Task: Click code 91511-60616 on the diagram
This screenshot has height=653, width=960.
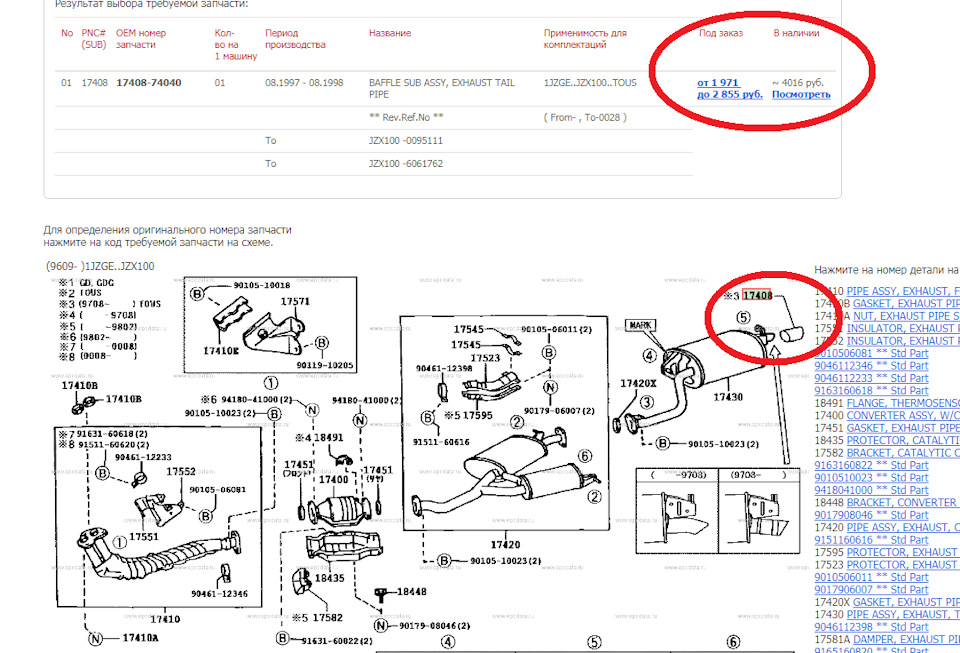Action: pyautogui.click(x=441, y=442)
